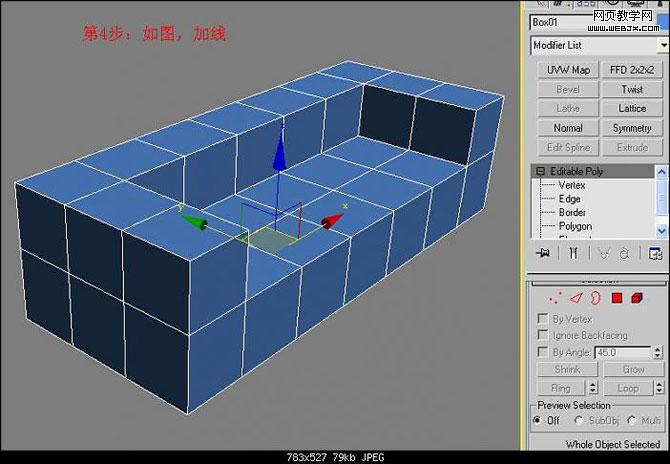This screenshot has width=670, height=464.
Task: Open Configure Modifier Sets icon
Action: [655, 253]
